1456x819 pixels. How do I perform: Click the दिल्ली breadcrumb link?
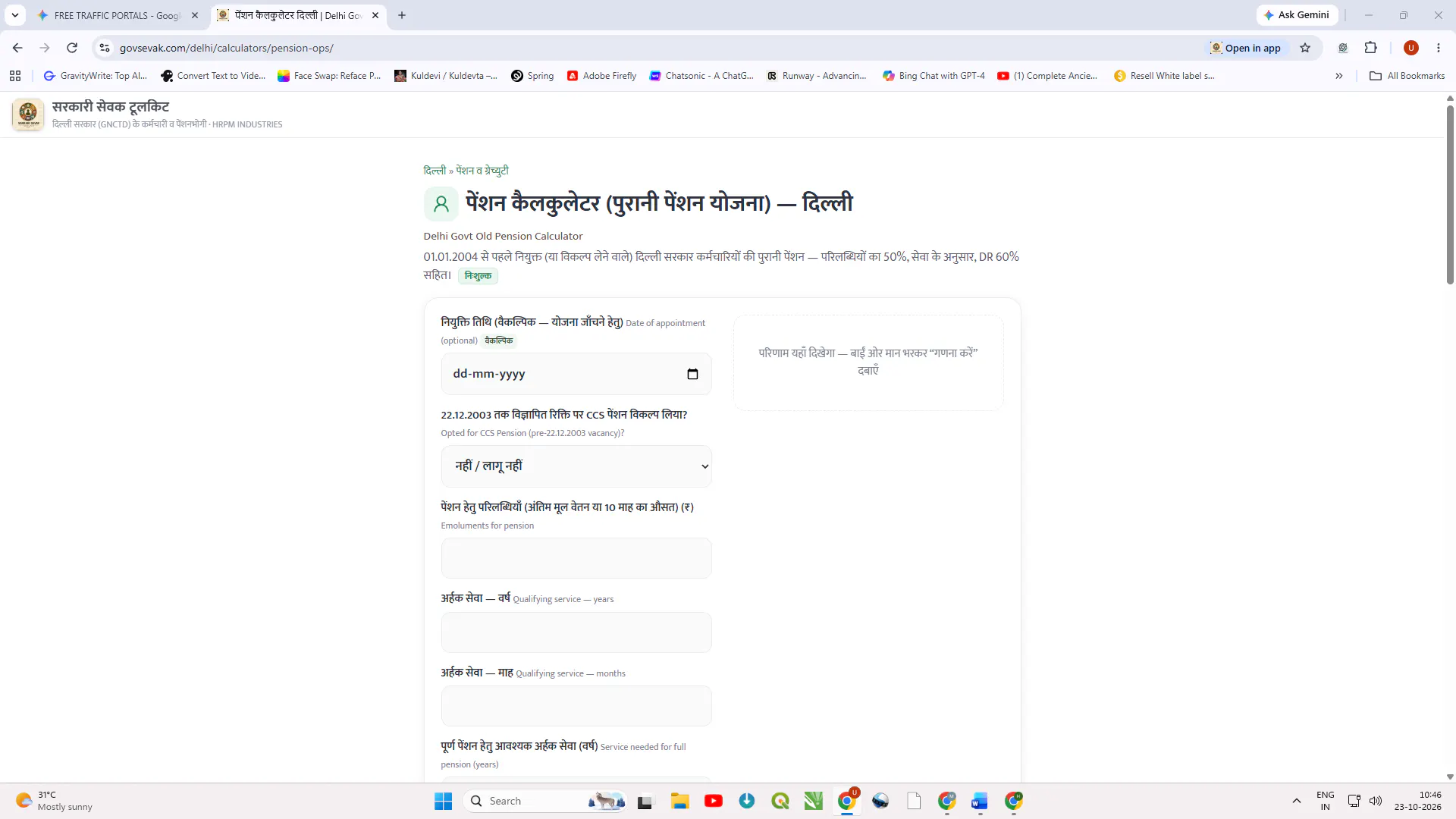click(x=435, y=171)
